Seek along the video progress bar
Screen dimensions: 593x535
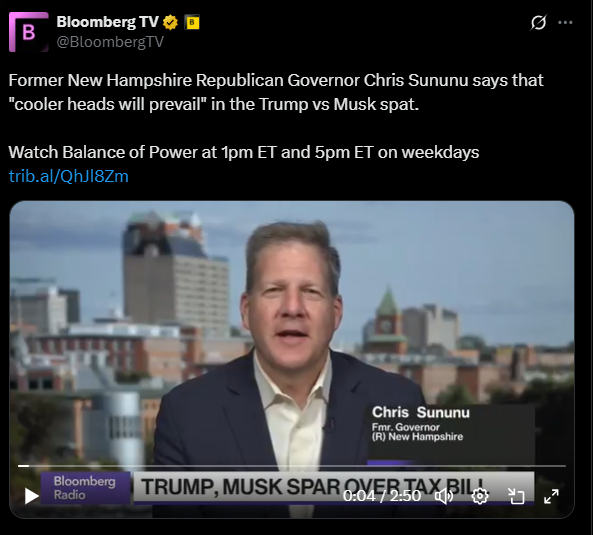[292, 466]
